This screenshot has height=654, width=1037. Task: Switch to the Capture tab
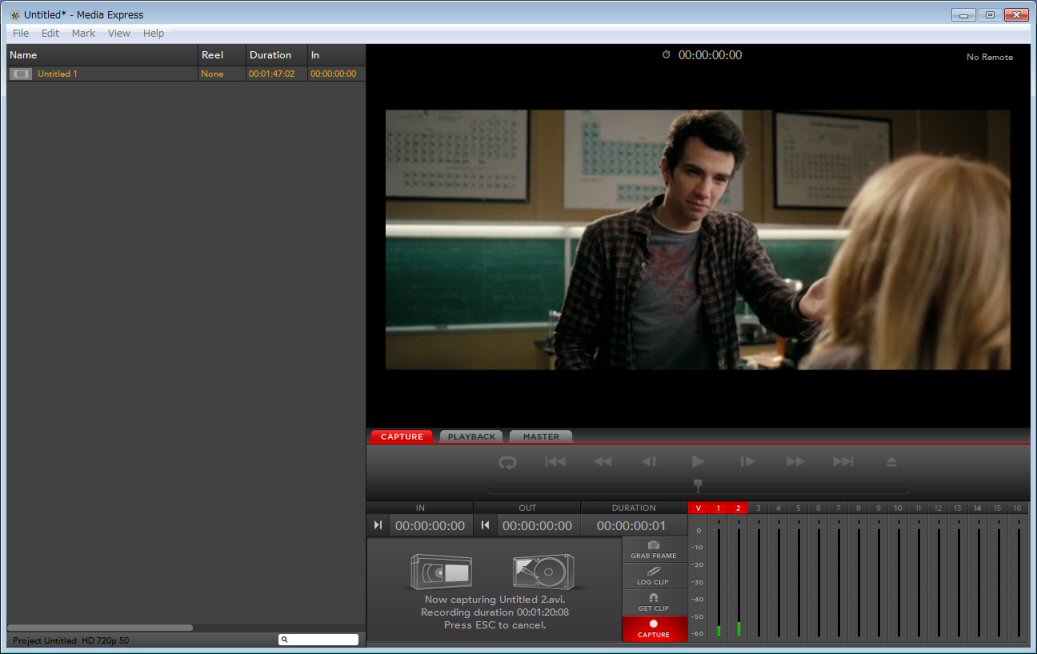[x=401, y=436]
